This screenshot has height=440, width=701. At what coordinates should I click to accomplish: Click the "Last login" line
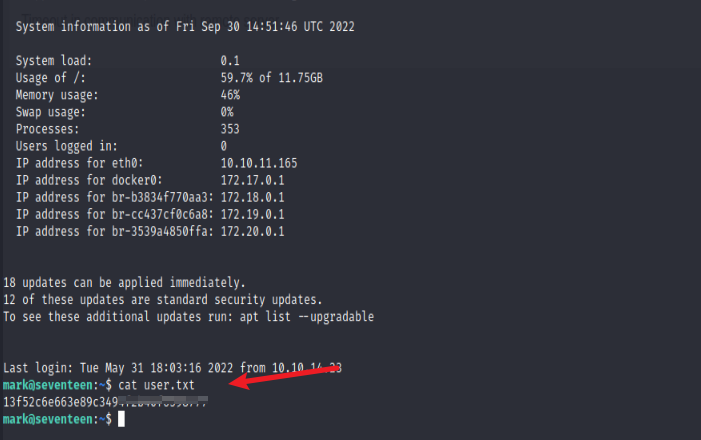click(172, 368)
